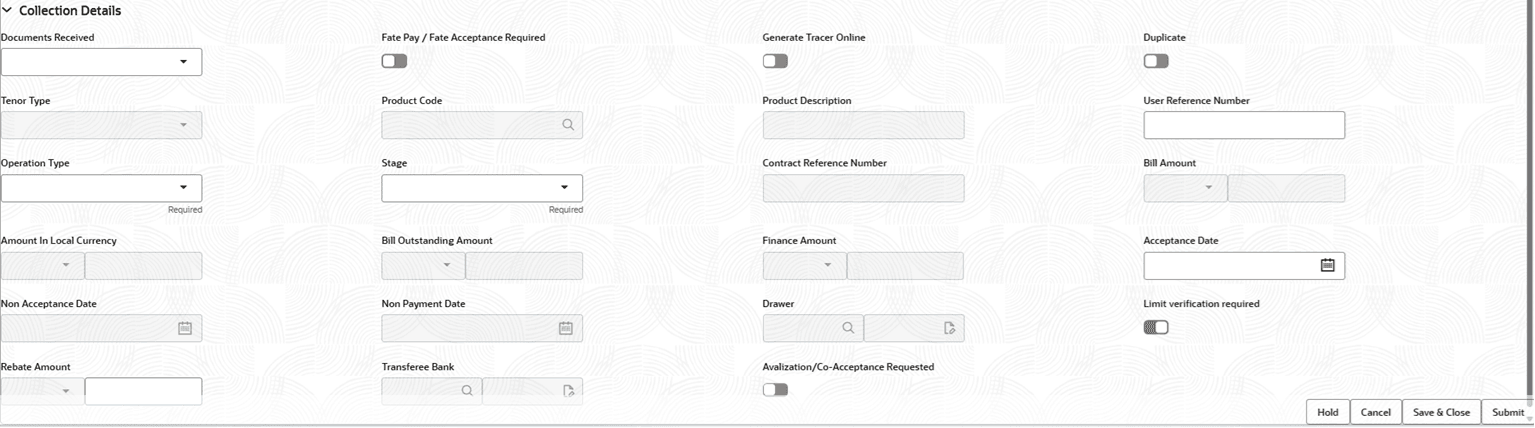Click Bill Outstanding Amount value field
This screenshot has height=428, width=1535.
coord(524,266)
